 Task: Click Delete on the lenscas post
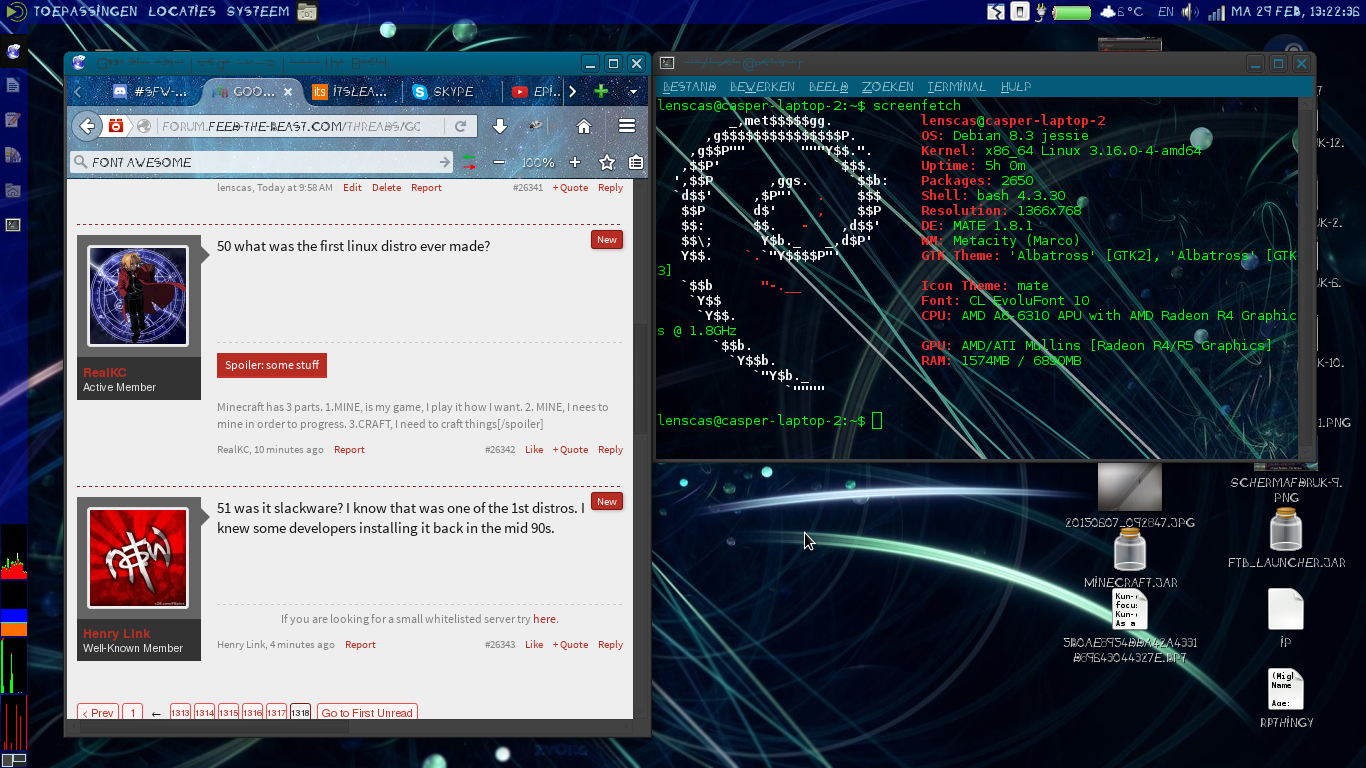coord(386,187)
